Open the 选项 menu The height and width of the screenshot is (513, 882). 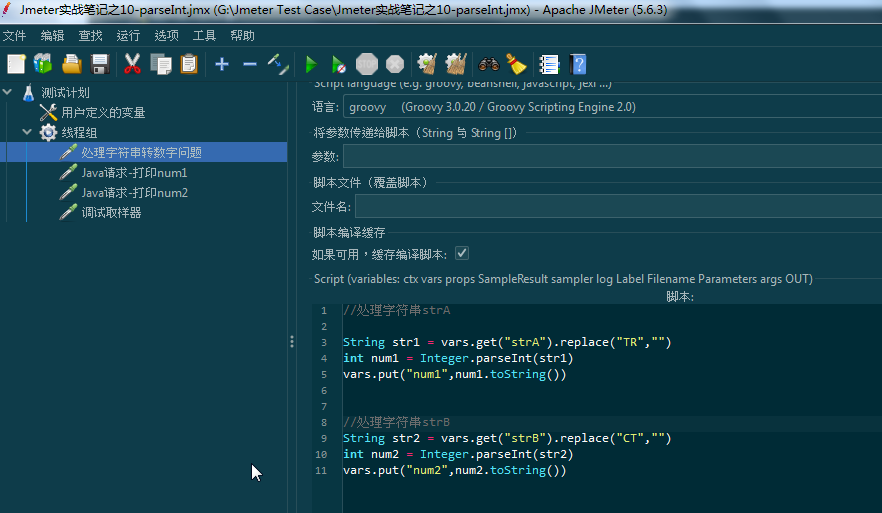pos(166,35)
